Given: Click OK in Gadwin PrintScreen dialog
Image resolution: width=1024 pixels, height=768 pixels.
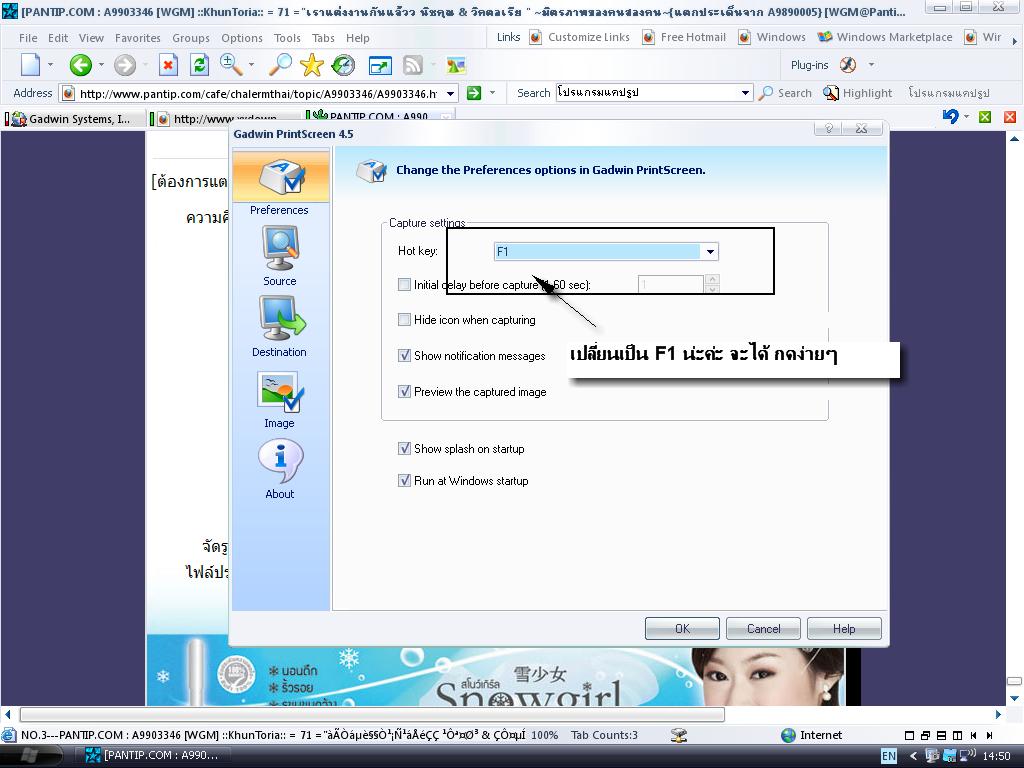Looking at the screenshot, I should (x=682, y=628).
